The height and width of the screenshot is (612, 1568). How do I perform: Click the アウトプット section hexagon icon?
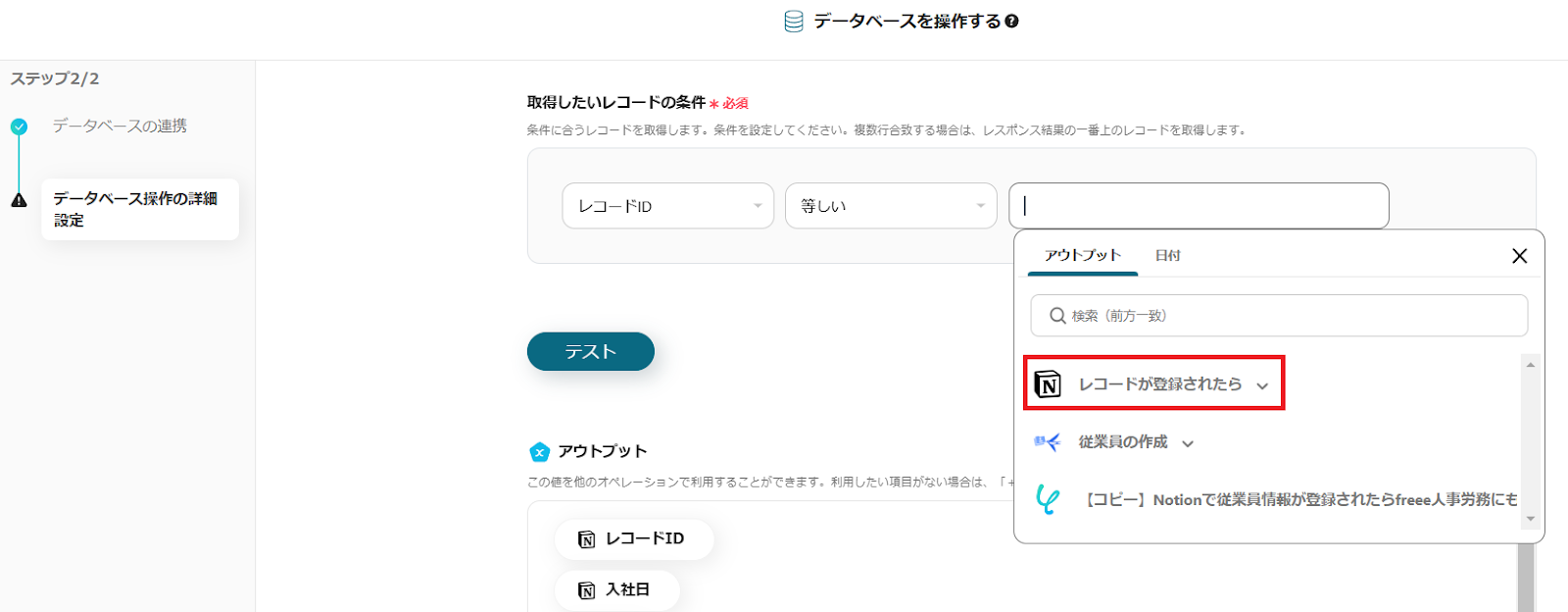539,452
